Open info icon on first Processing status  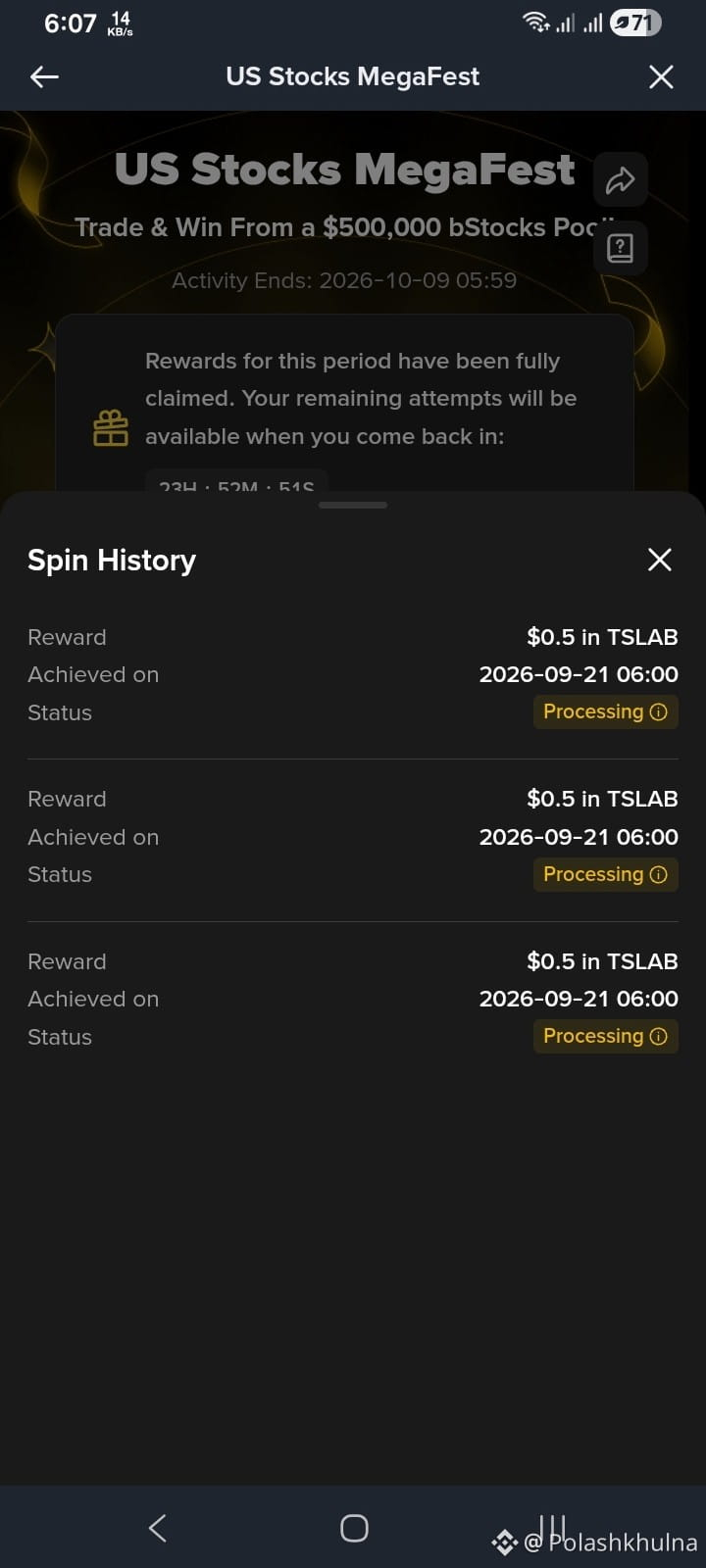click(659, 712)
